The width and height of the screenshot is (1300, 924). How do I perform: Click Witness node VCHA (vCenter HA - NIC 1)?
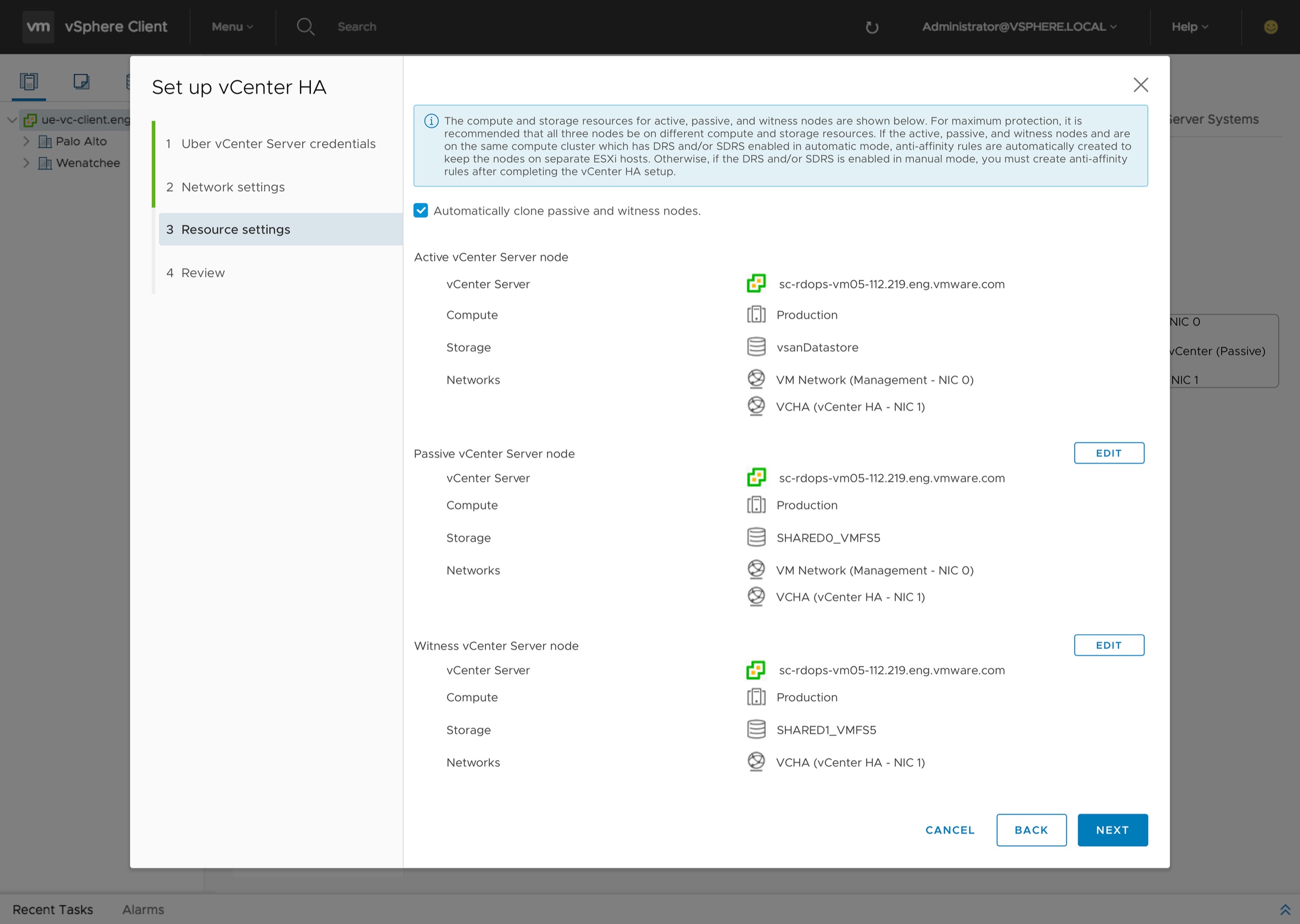850,763
